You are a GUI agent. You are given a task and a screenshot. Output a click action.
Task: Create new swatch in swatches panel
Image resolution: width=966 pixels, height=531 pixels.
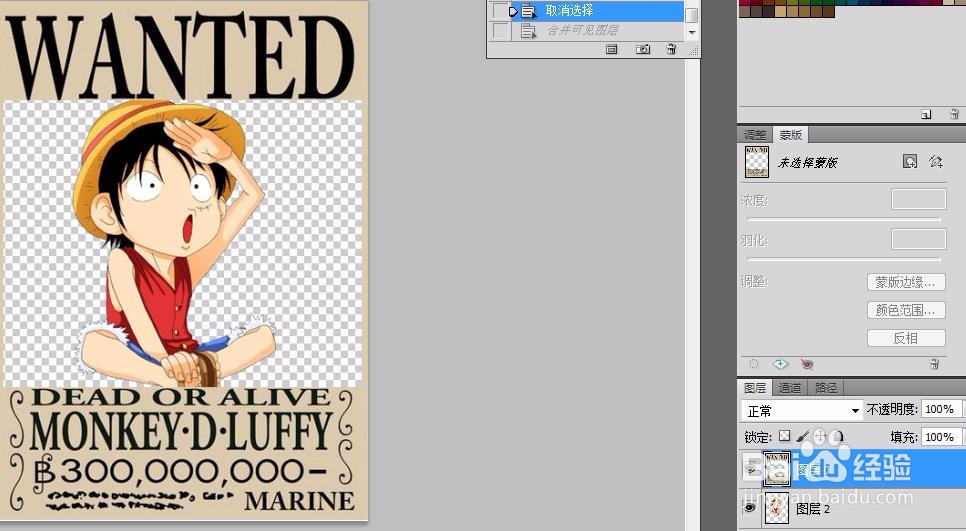(x=926, y=114)
